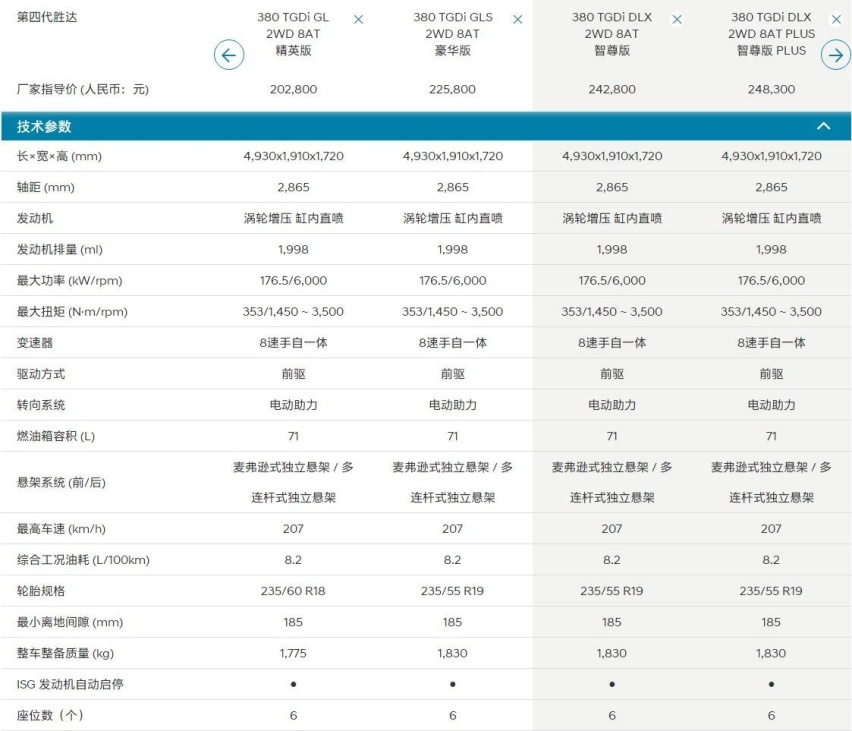
Task: Click GL 精英版 steering 电动助力
Action: pyautogui.click(x=293, y=405)
